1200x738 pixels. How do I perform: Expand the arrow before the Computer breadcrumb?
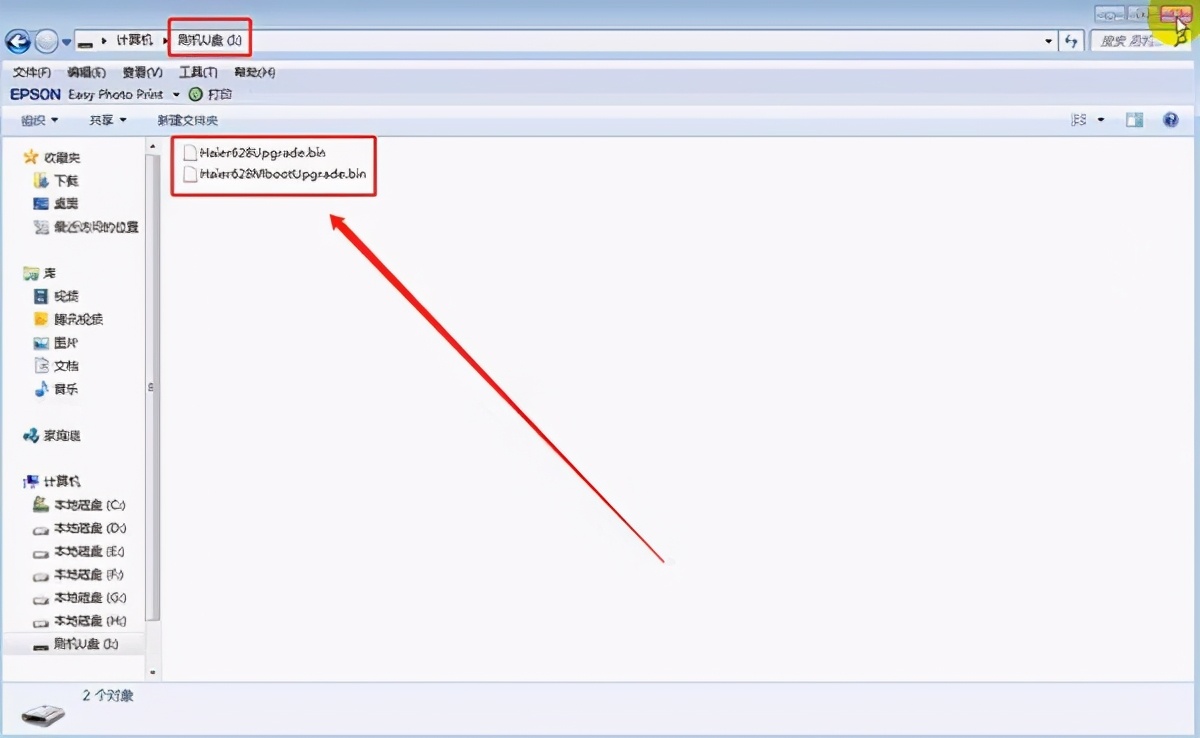tap(104, 41)
